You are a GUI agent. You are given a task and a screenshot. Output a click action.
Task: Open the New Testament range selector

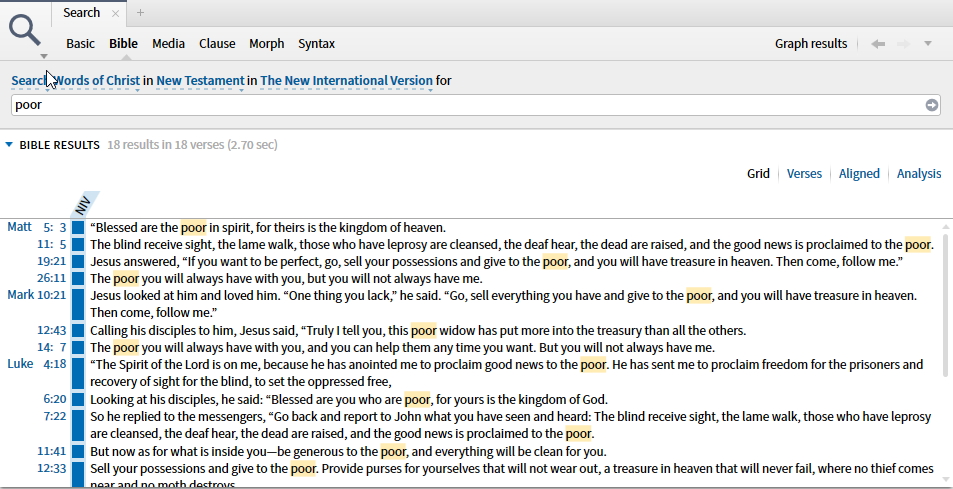200,81
